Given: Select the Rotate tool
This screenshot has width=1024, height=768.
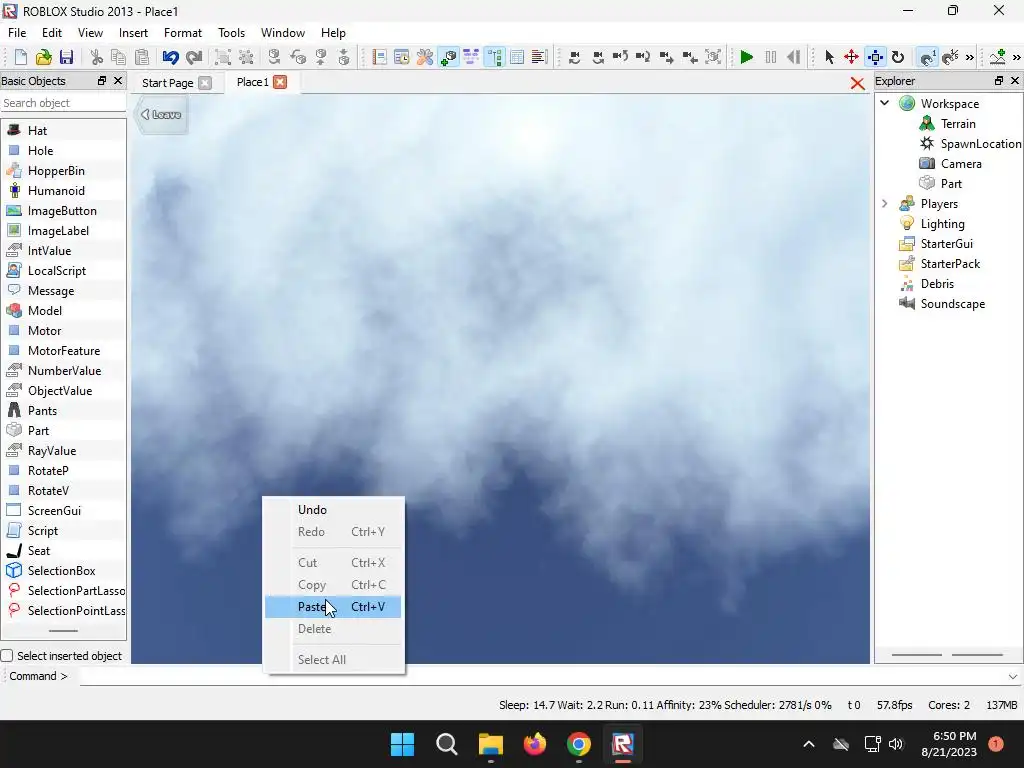Looking at the screenshot, I should 898,57.
